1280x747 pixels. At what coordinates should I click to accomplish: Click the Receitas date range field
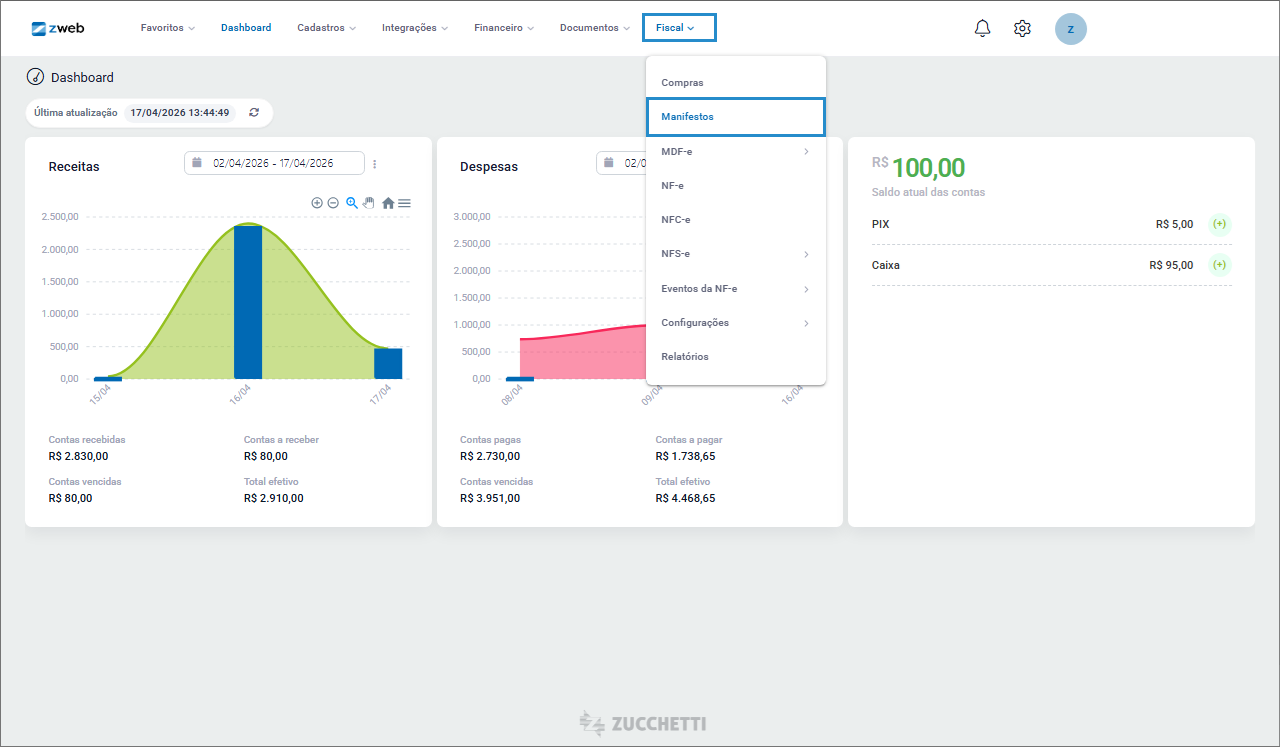[x=274, y=163]
